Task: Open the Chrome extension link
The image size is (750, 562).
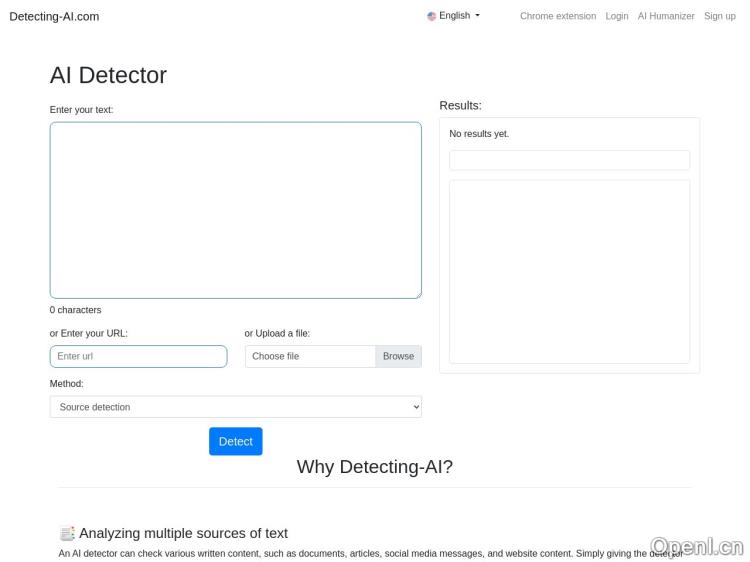Action: coord(557,16)
